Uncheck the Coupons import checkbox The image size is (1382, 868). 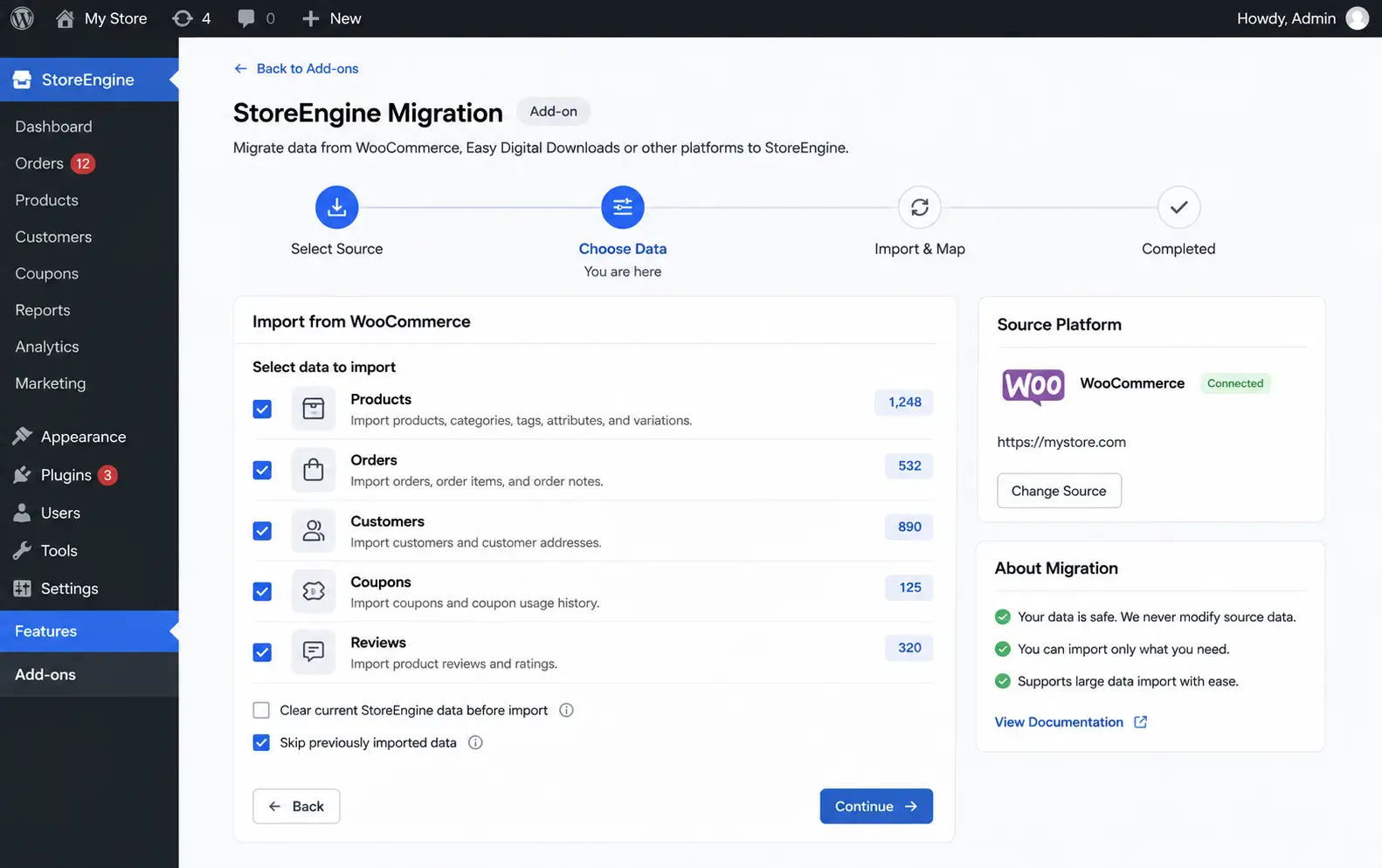[x=262, y=591]
